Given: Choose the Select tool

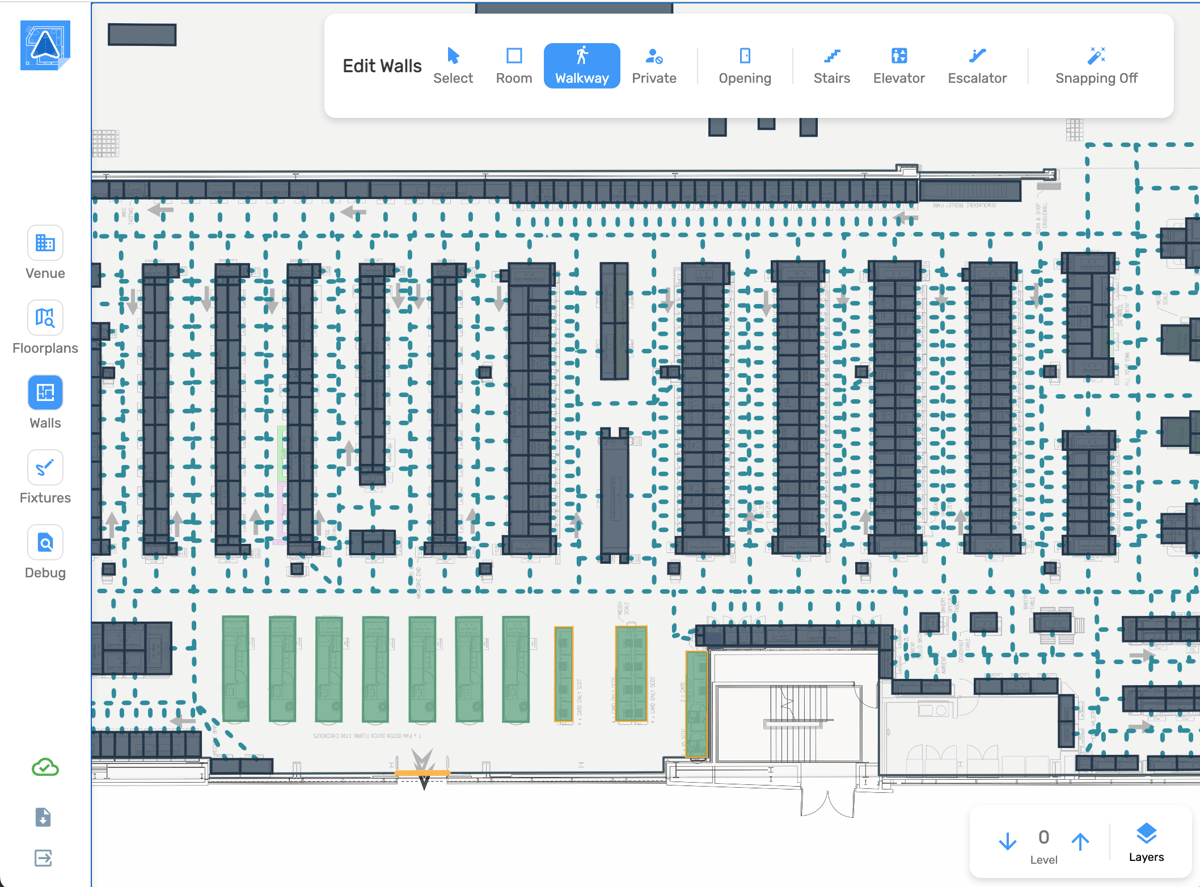Looking at the screenshot, I should click(x=453, y=66).
